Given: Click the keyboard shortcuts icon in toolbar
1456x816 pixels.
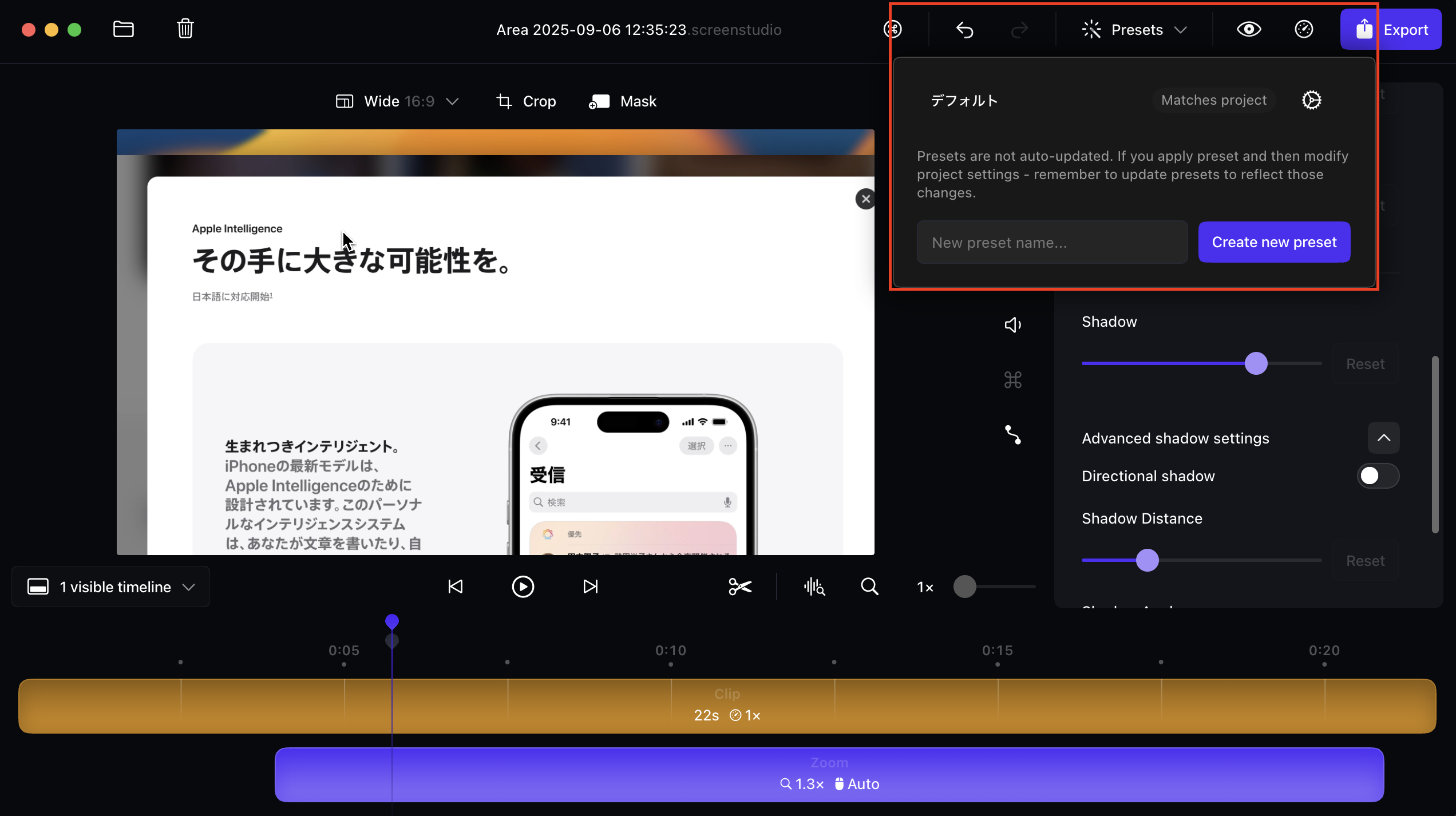Looking at the screenshot, I should click(893, 29).
